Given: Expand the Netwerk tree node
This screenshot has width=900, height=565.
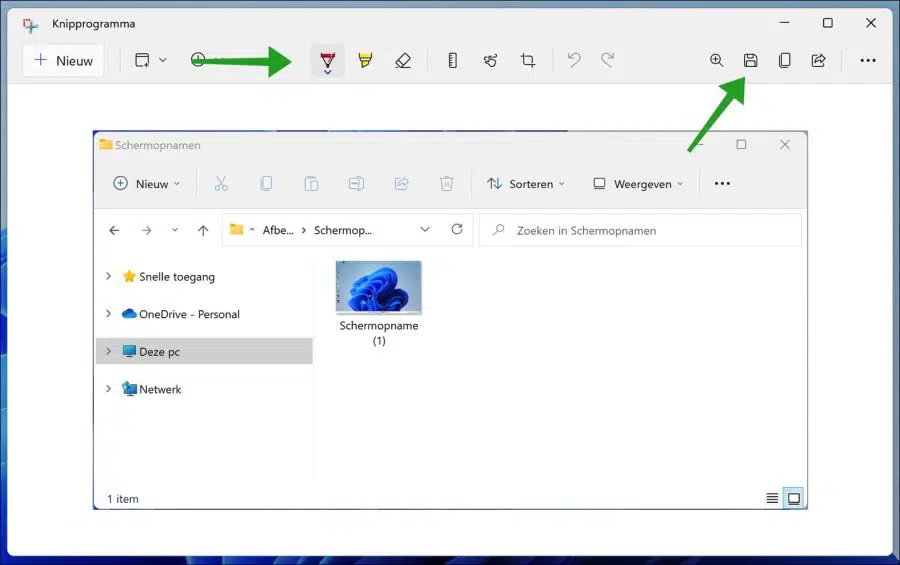Looking at the screenshot, I should pos(108,389).
